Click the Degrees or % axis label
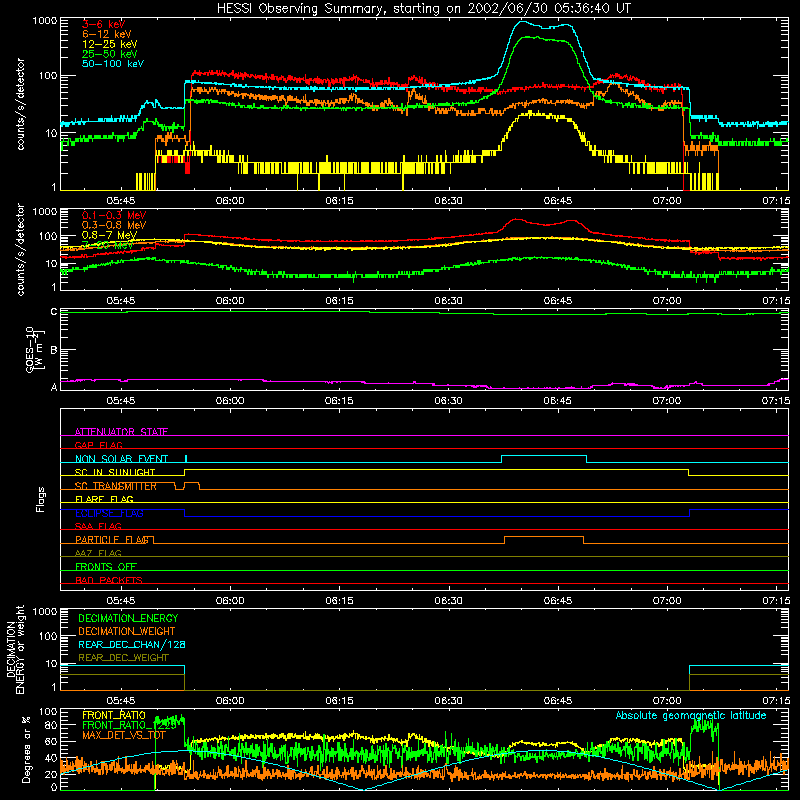This screenshot has height=800, width=800. click(x=26, y=750)
